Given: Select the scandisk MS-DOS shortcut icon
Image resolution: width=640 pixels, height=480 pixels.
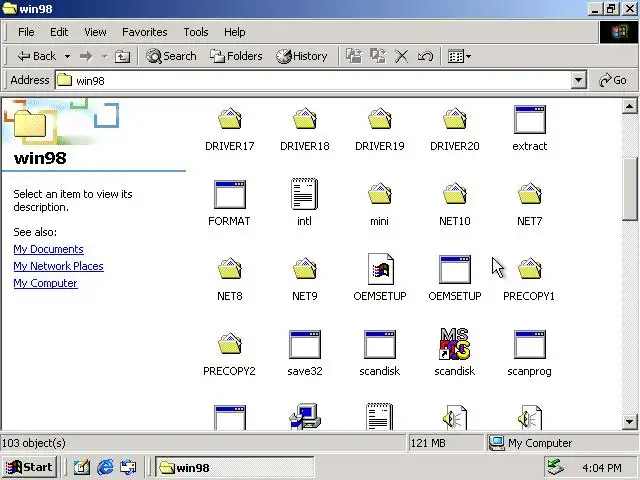Looking at the screenshot, I should click(454, 344).
